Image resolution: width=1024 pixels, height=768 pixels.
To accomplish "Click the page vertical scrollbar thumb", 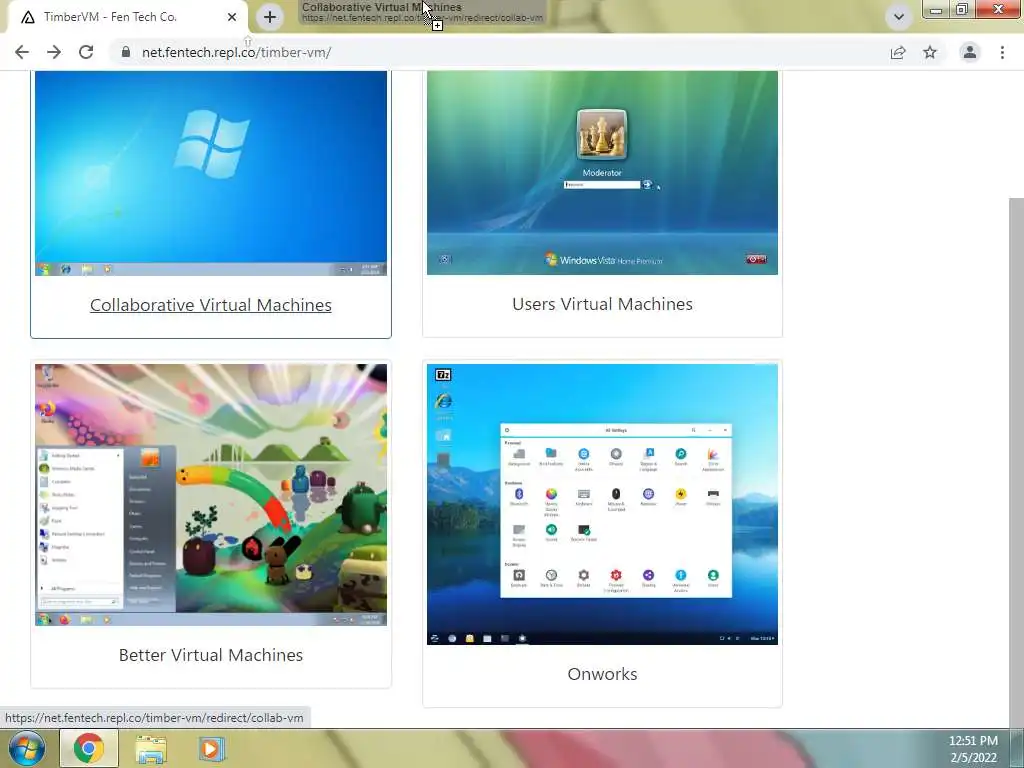I will click(1016, 462).
